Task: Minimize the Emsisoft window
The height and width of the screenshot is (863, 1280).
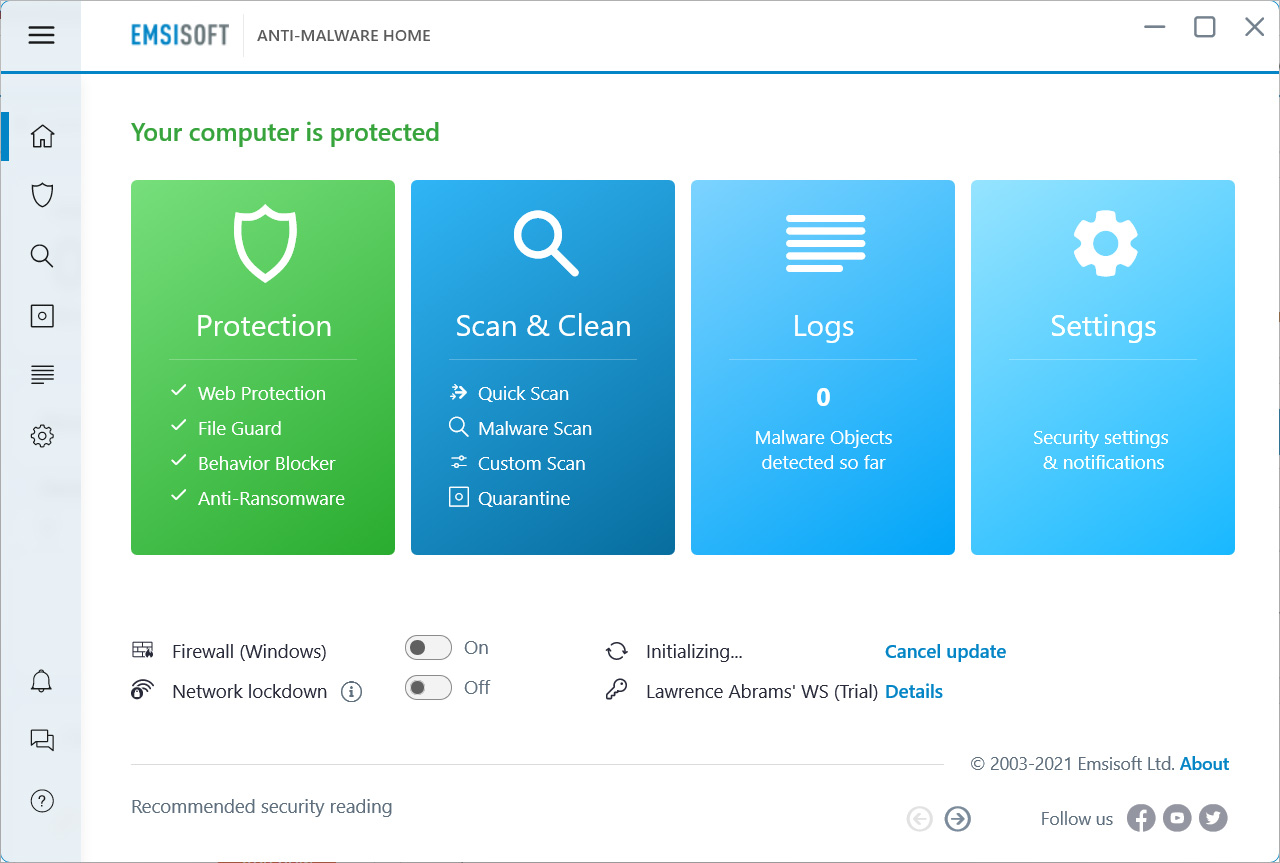Action: (x=1155, y=27)
